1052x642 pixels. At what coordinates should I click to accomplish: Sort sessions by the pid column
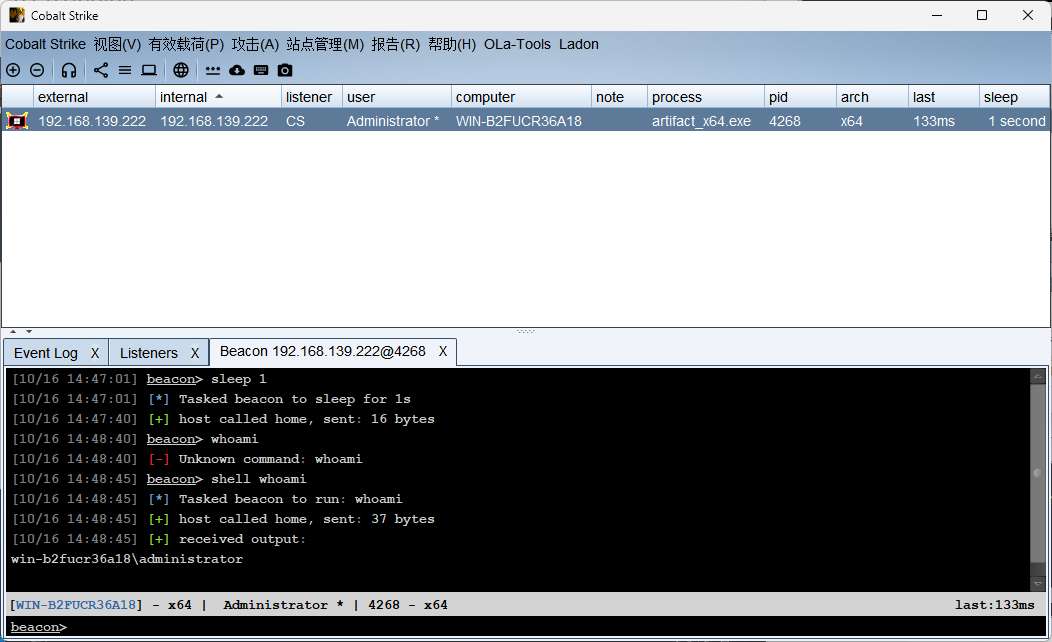pos(800,97)
